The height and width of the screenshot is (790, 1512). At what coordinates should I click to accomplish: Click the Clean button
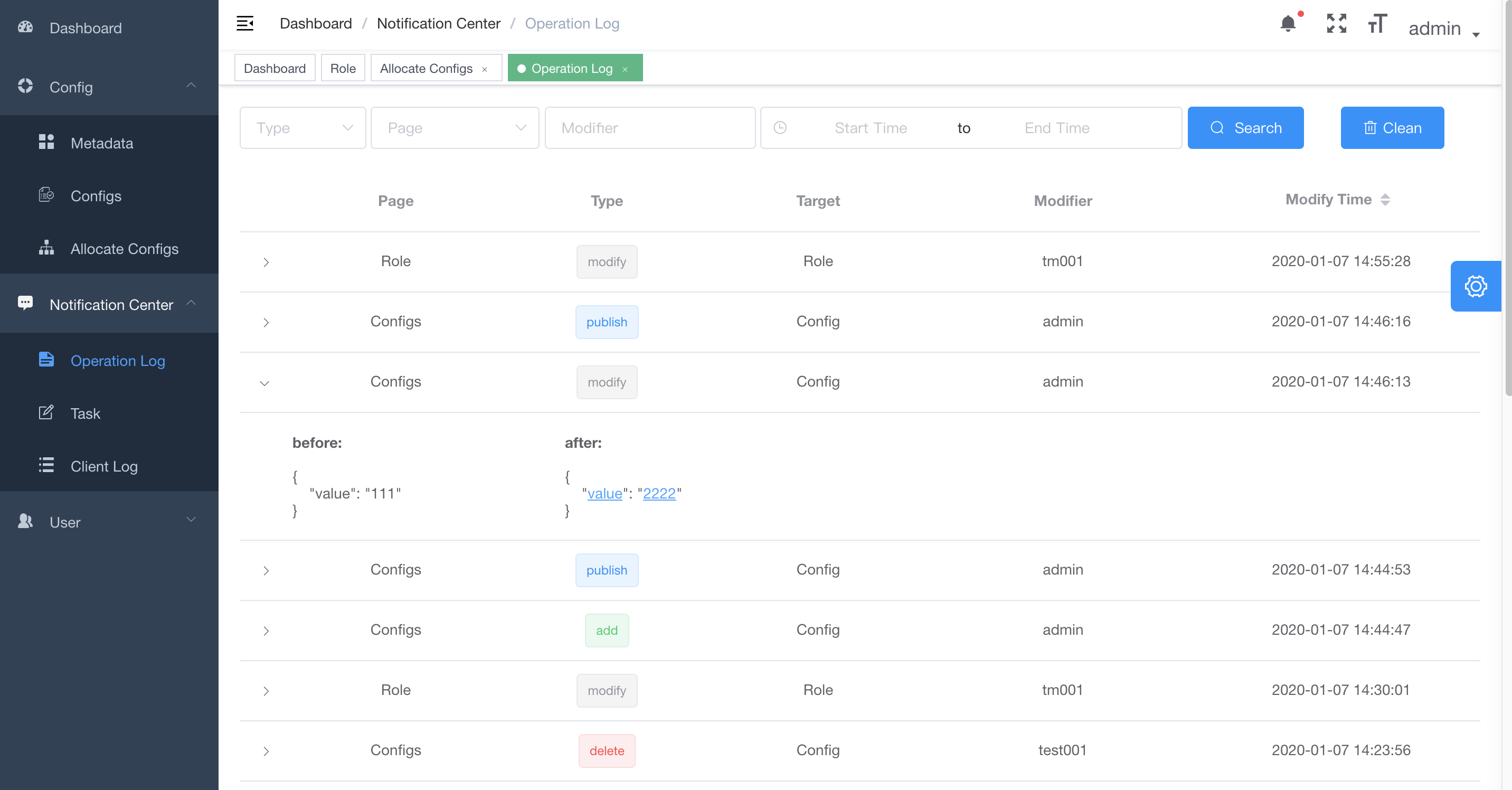[x=1392, y=128]
